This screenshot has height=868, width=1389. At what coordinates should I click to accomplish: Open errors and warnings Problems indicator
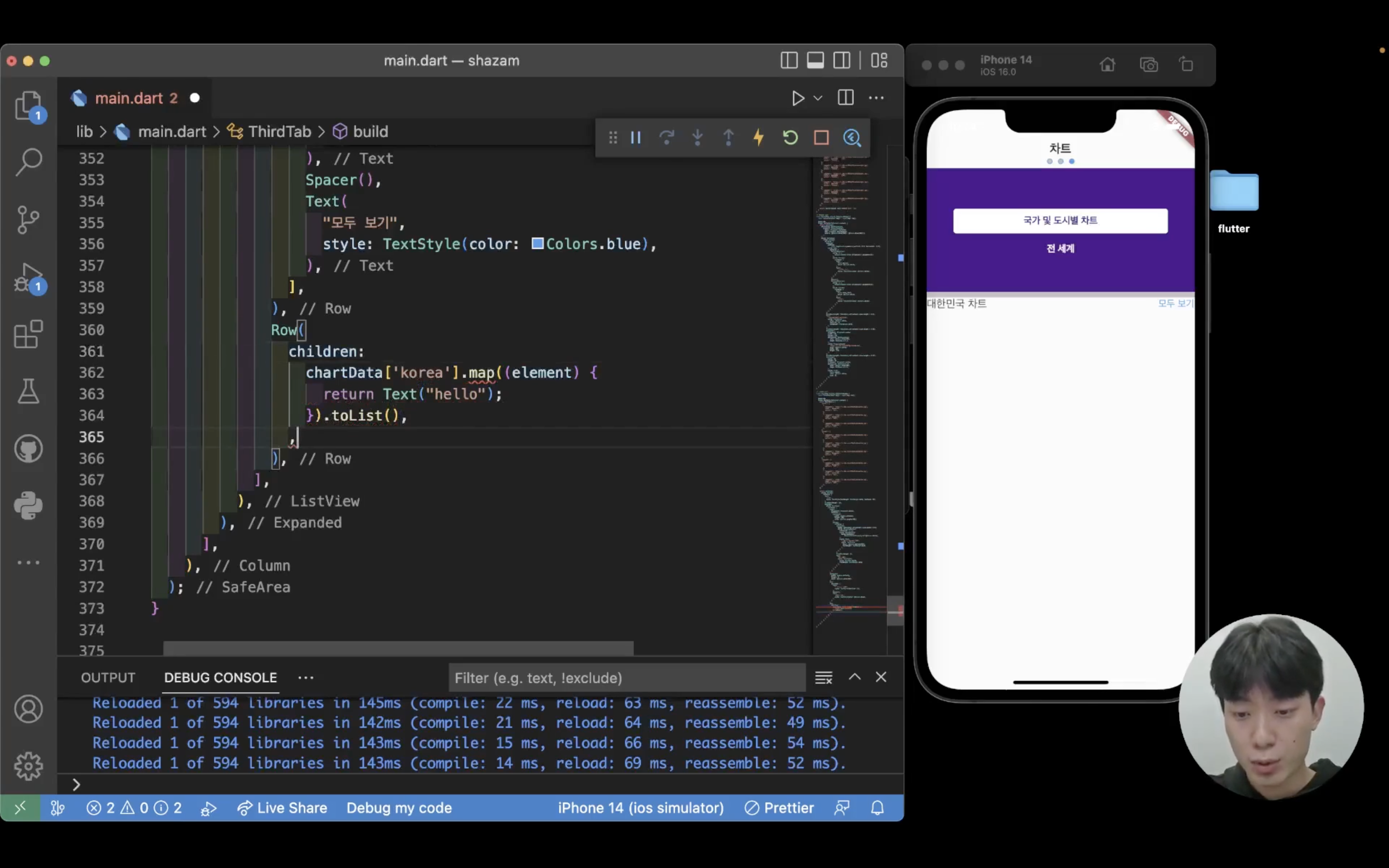coord(134,808)
